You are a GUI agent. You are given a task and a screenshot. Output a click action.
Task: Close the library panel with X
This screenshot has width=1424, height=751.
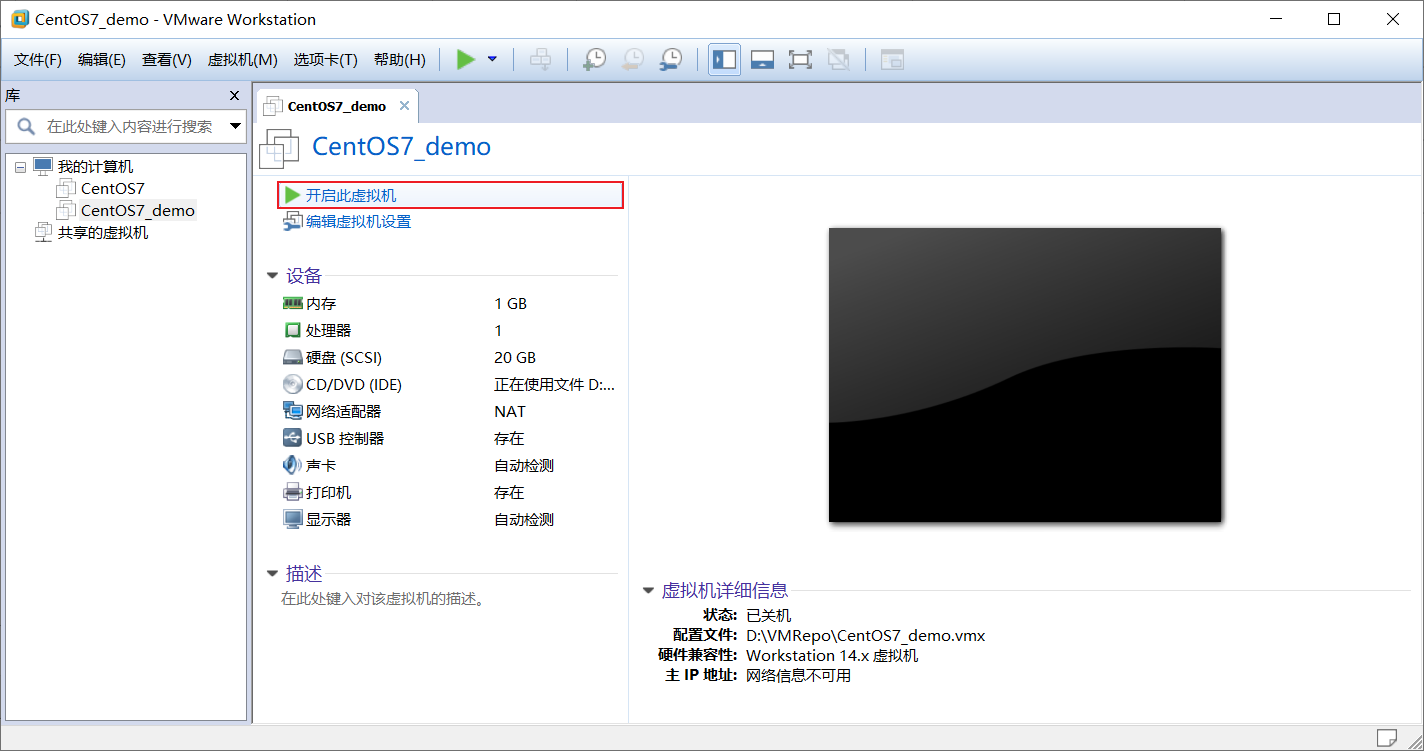point(235,96)
